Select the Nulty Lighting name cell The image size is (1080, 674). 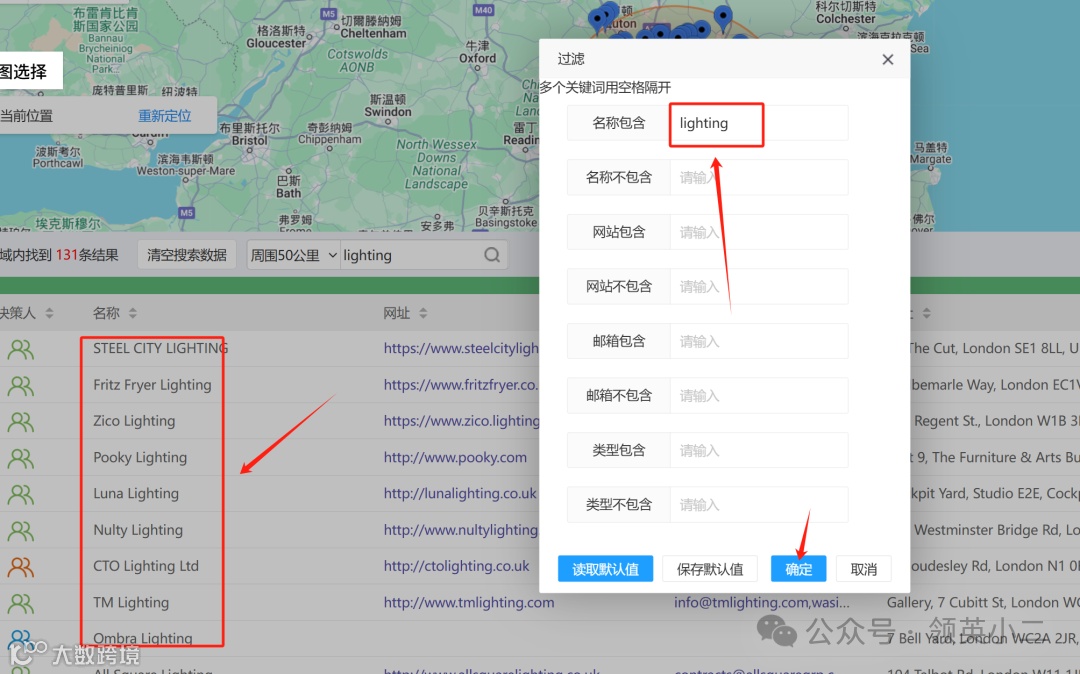(x=138, y=530)
